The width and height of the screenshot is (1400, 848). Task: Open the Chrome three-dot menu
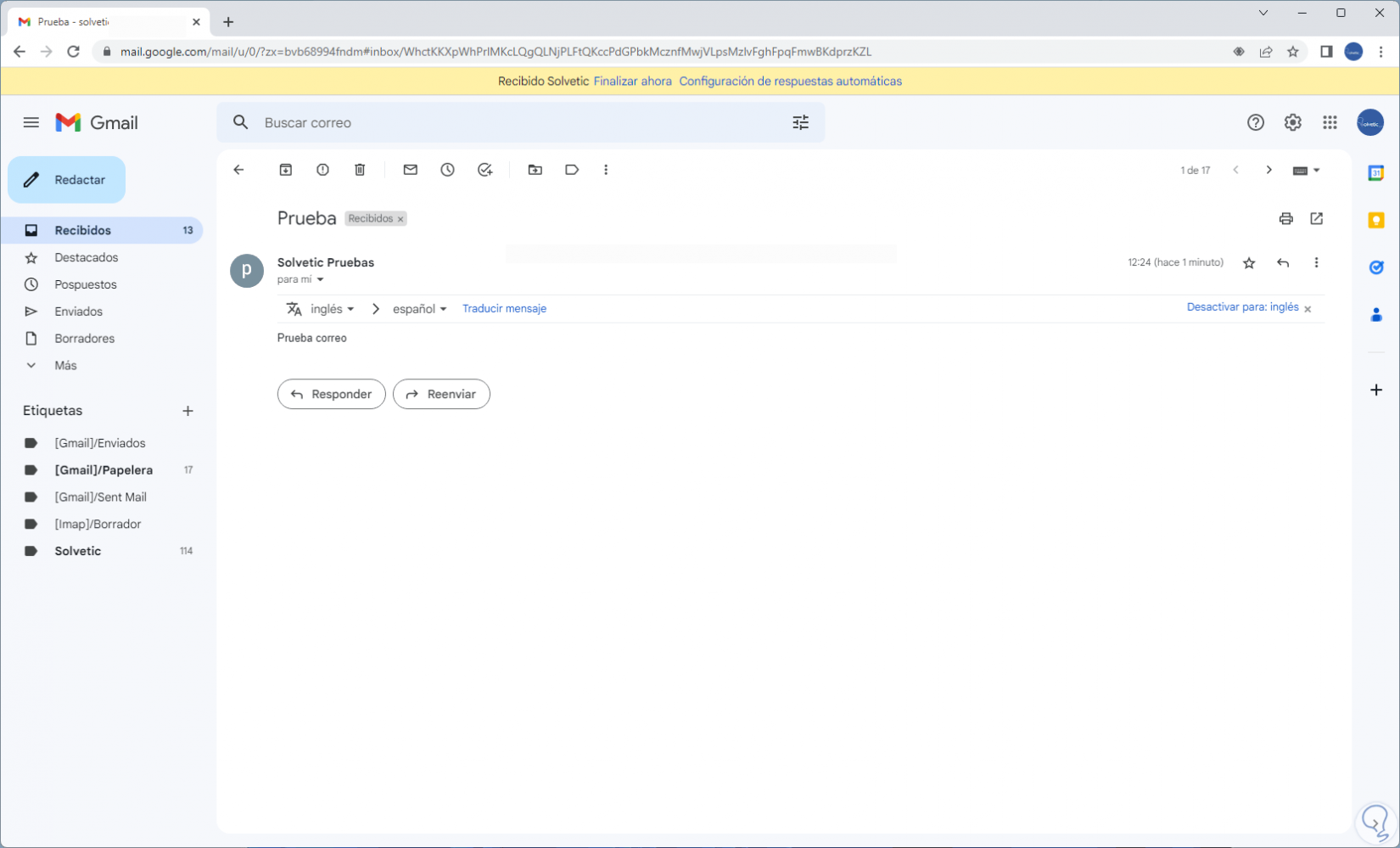[x=1381, y=52]
